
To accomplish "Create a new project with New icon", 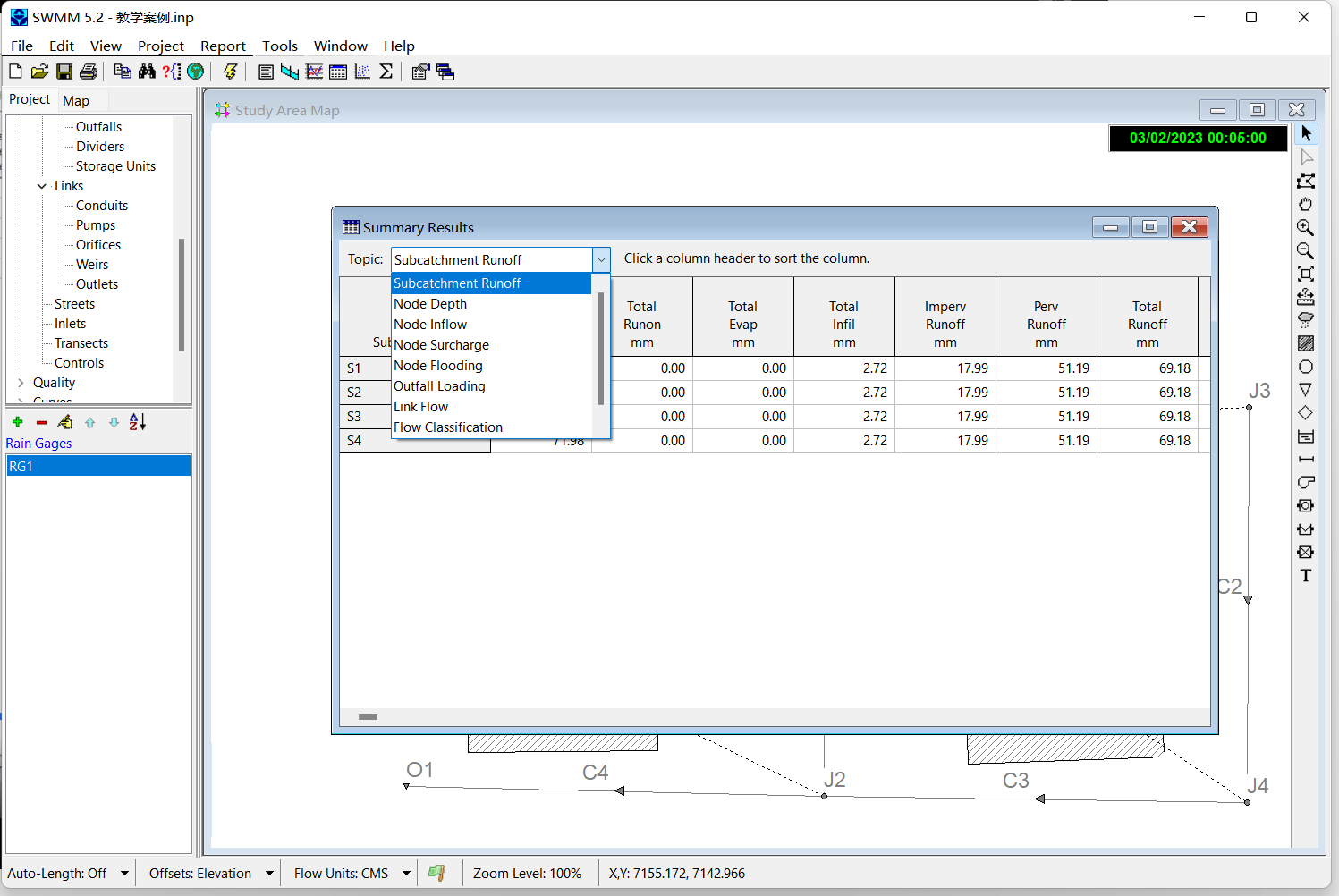I will click(x=15, y=72).
